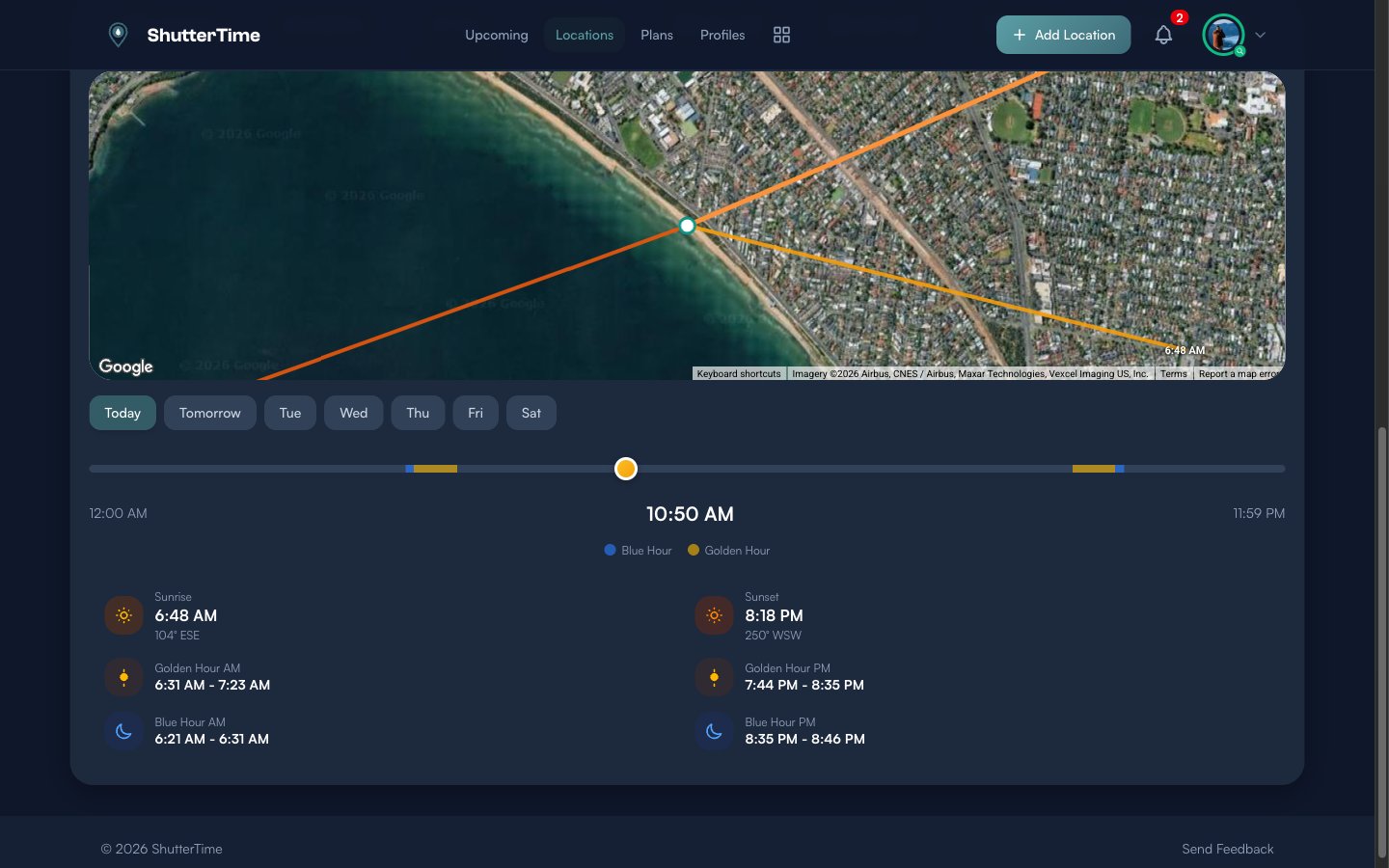
Task: Open the grid apps menu icon
Action: [x=781, y=35]
